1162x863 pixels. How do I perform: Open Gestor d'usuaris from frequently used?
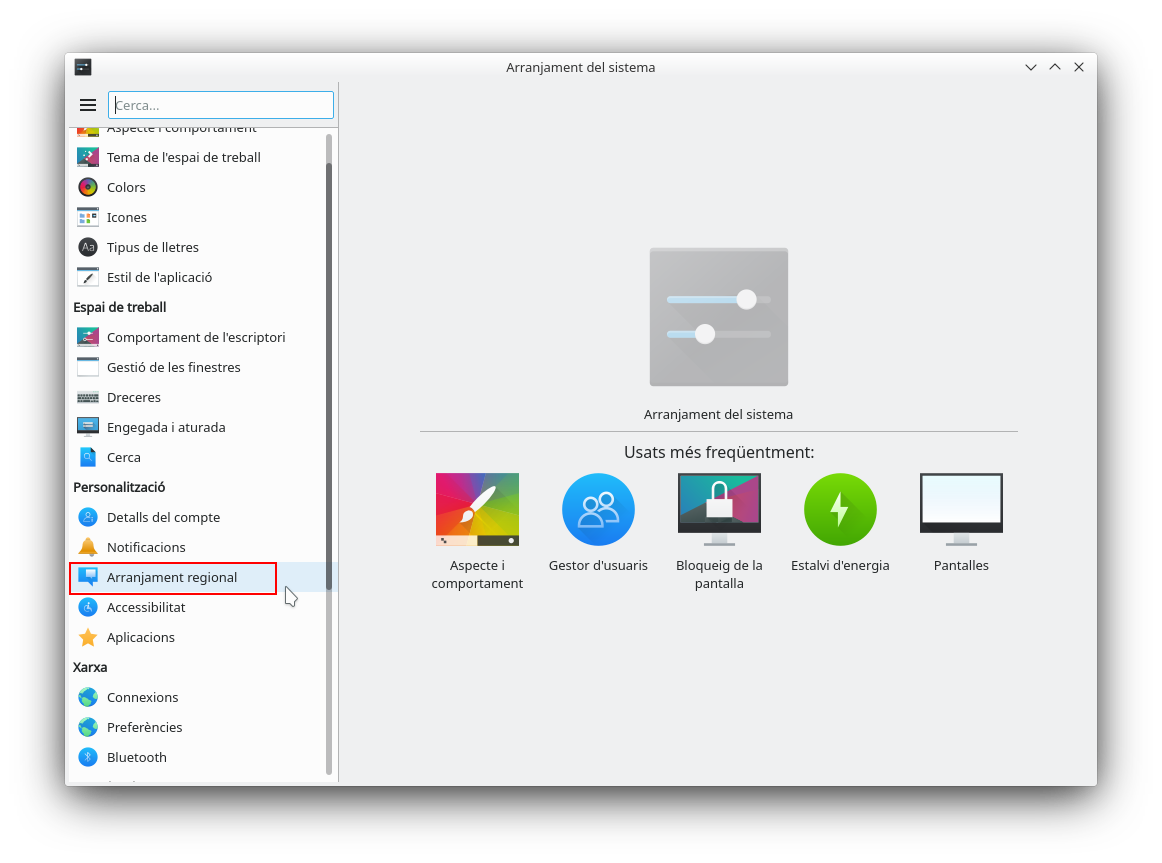coord(598,510)
